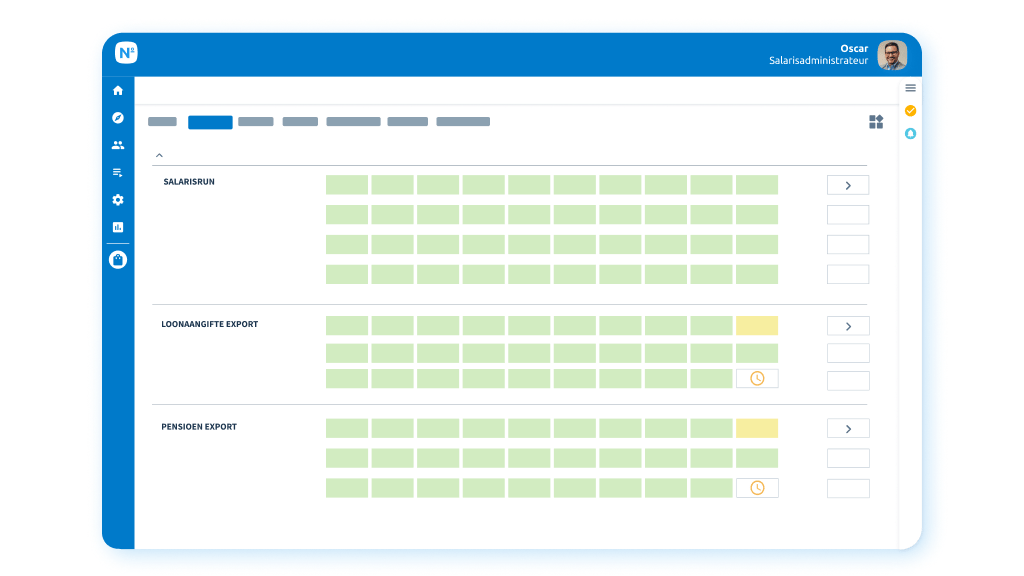Show notifications with the bell icon
The height and width of the screenshot is (576, 1024).
click(x=909, y=132)
